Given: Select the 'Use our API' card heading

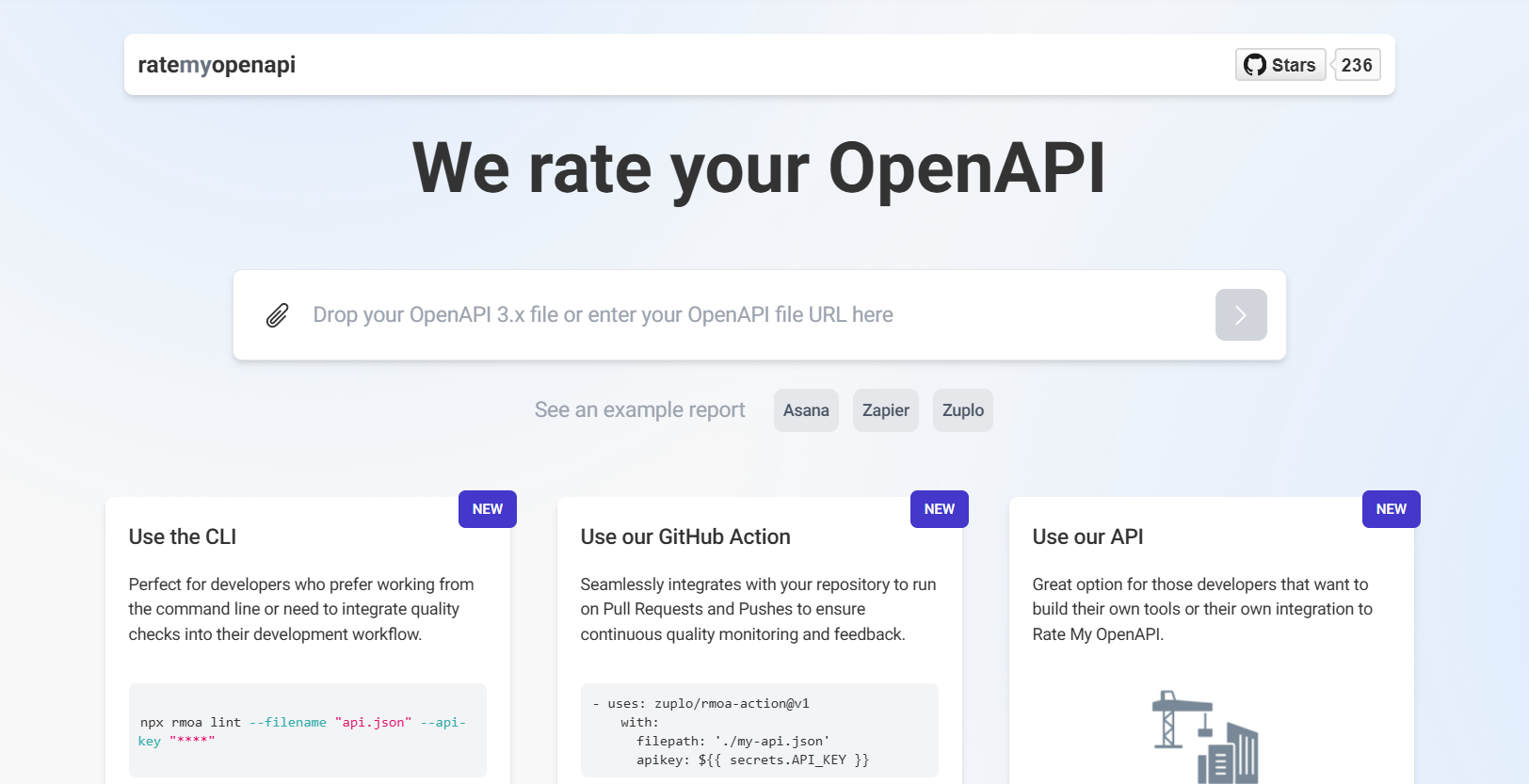Looking at the screenshot, I should pos(1087,537).
